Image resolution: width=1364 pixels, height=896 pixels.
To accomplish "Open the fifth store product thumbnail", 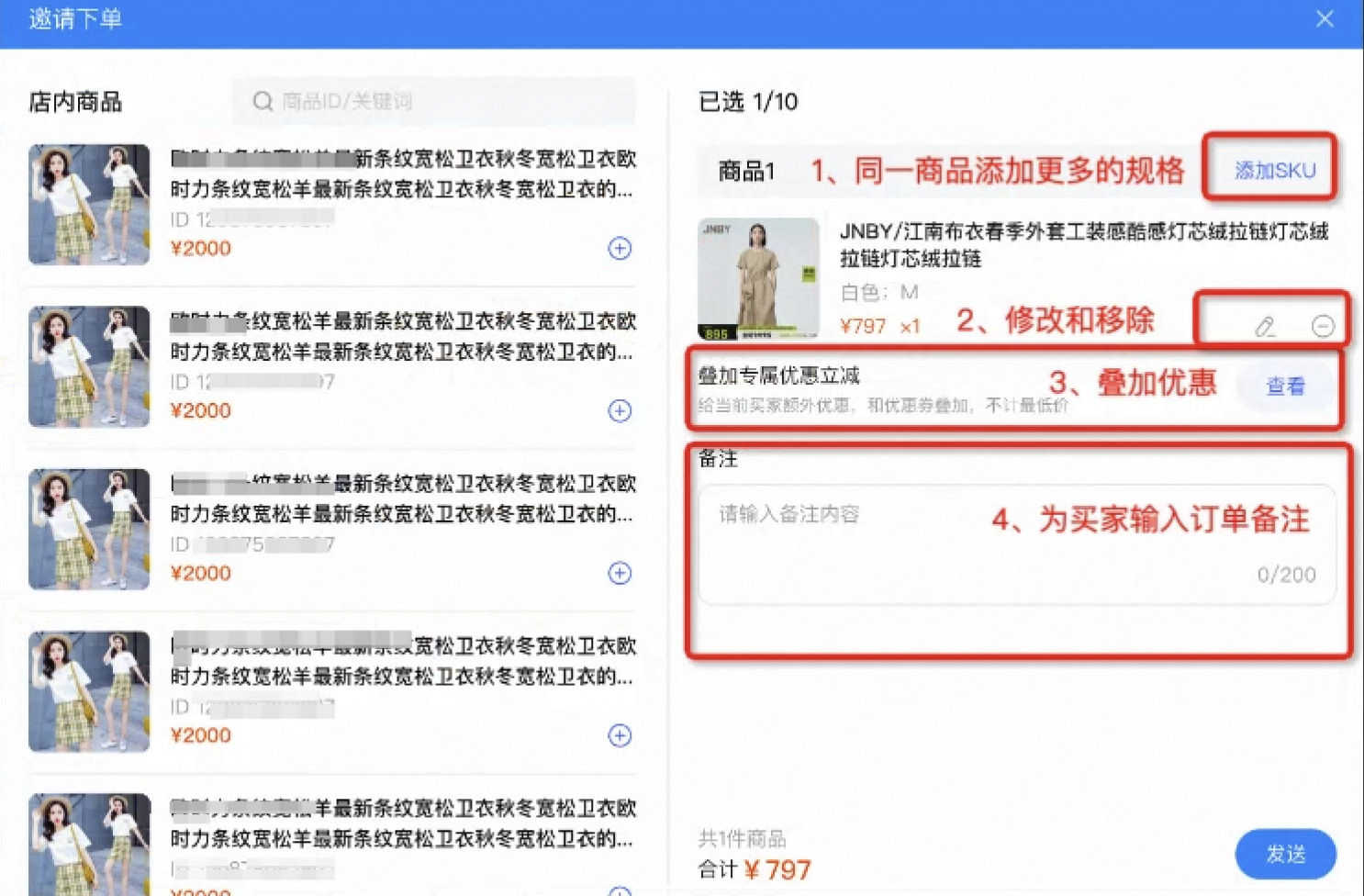I will [89, 845].
